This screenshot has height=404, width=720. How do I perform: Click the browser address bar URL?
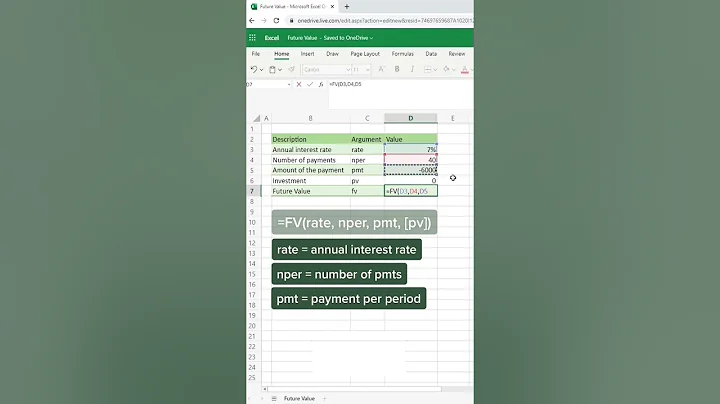coord(385,21)
